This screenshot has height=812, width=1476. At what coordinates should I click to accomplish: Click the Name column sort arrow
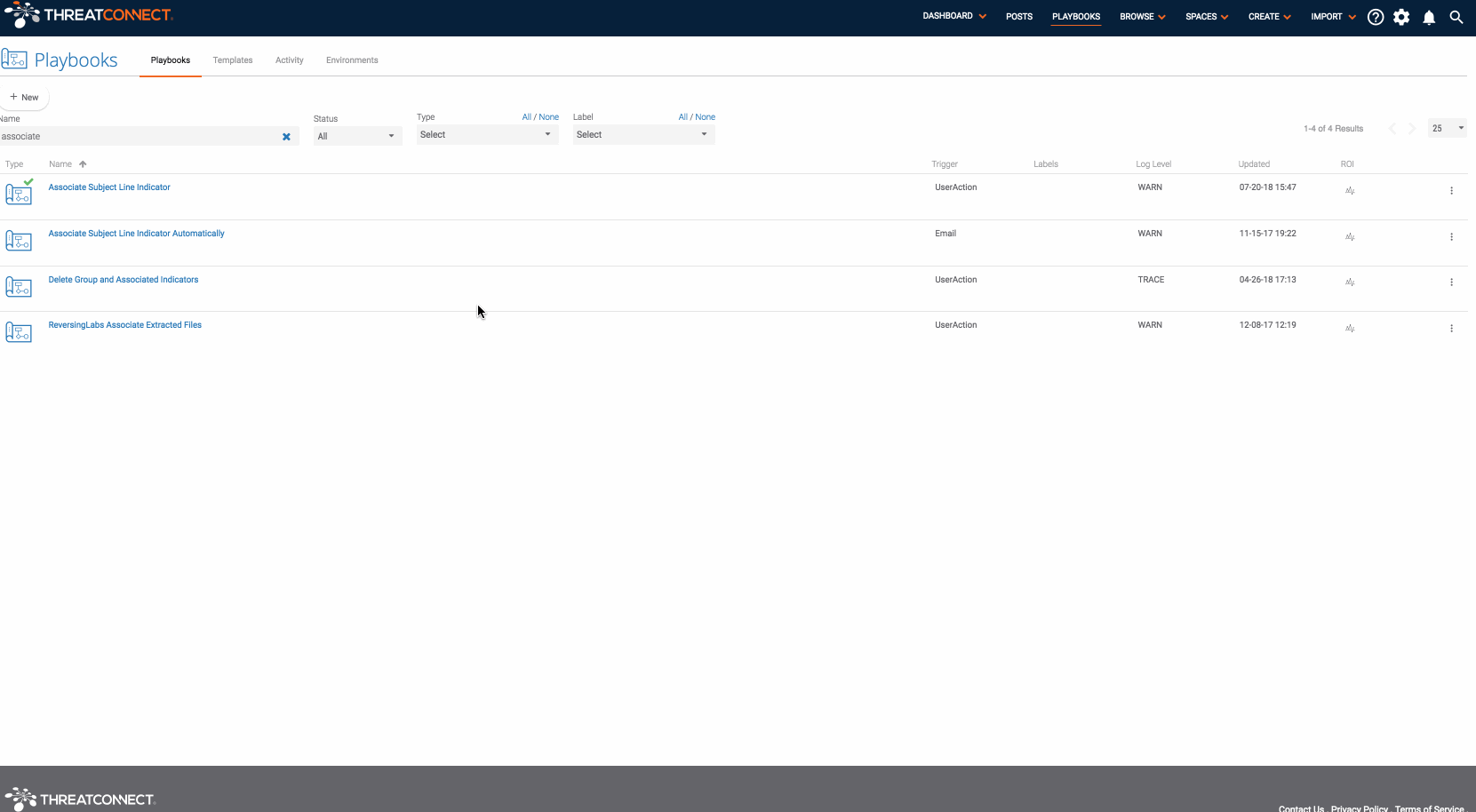[83, 164]
